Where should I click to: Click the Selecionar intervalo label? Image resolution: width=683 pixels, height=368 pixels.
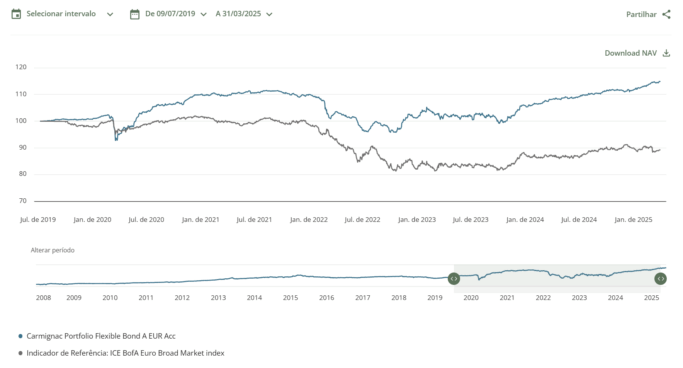(x=61, y=14)
